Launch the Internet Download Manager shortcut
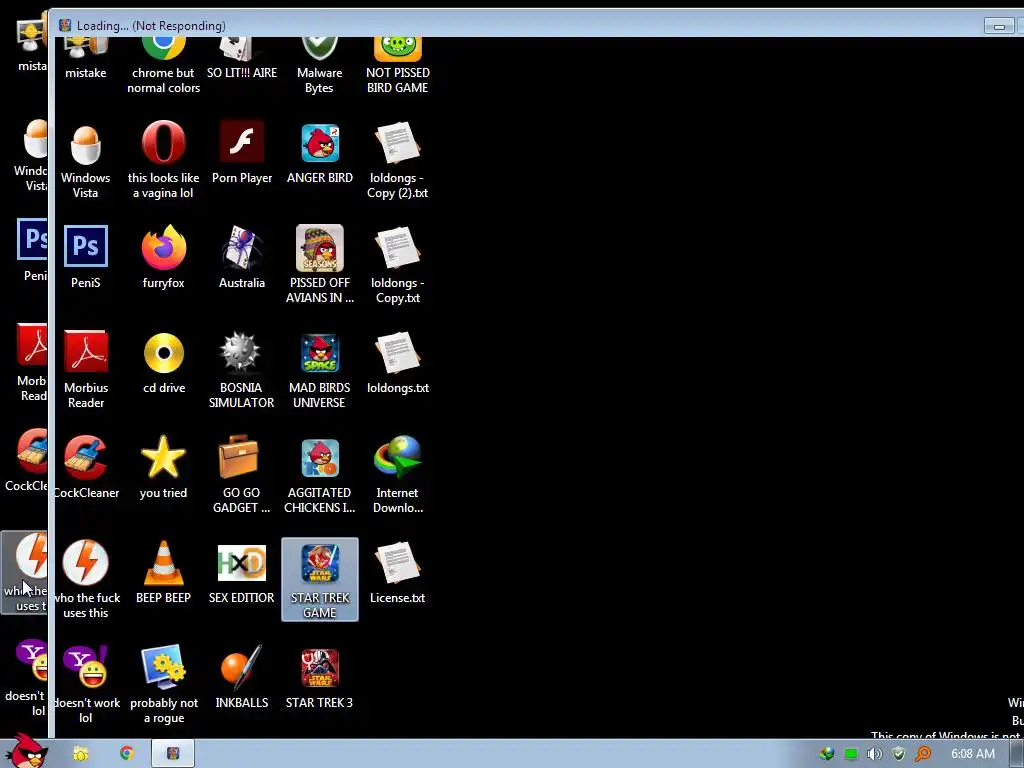Screen dimensions: 1024x768 pos(397,457)
